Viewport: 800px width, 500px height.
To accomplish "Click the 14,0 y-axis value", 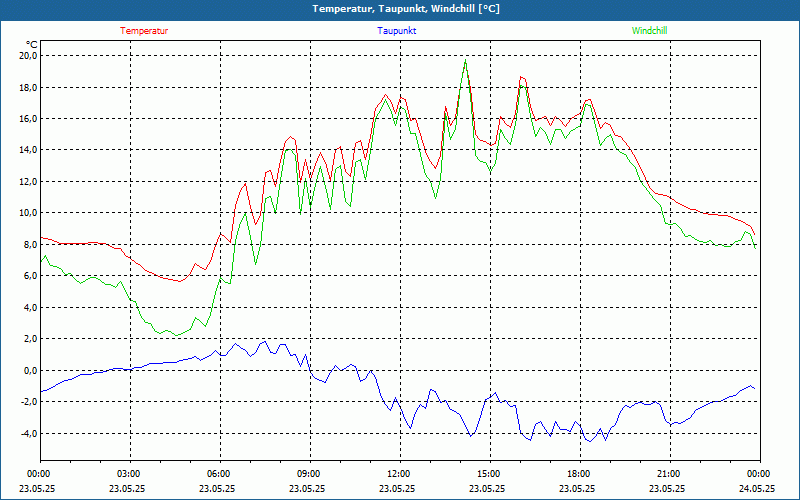I will [29, 150].
